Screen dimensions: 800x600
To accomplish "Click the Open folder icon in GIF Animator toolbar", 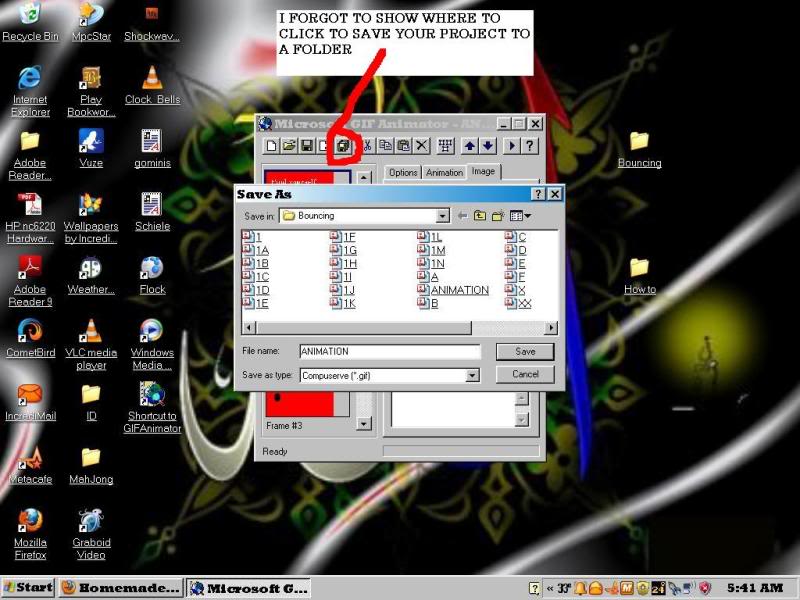I will [x=289, y=146].
